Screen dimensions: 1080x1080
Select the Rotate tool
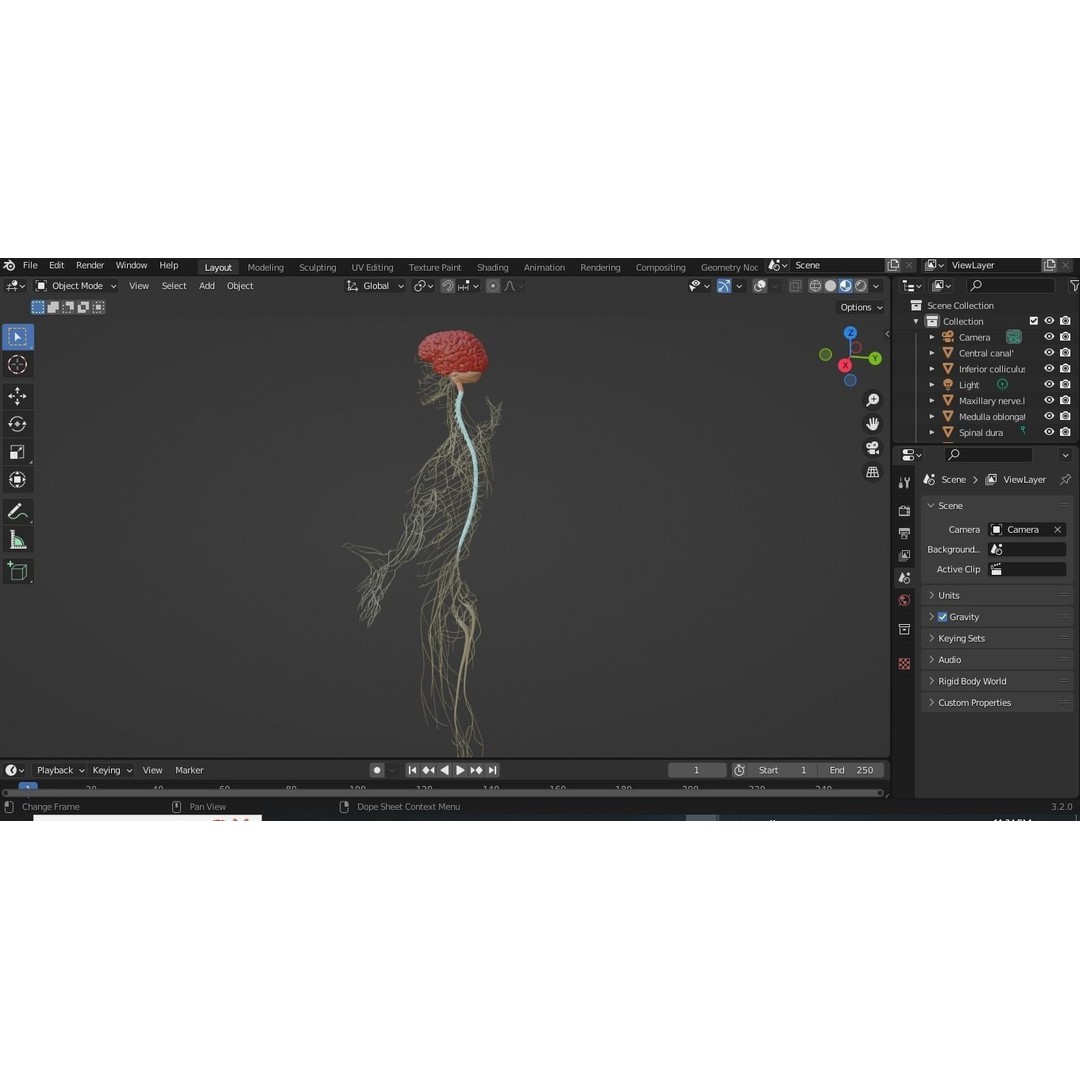click(17, 424)
